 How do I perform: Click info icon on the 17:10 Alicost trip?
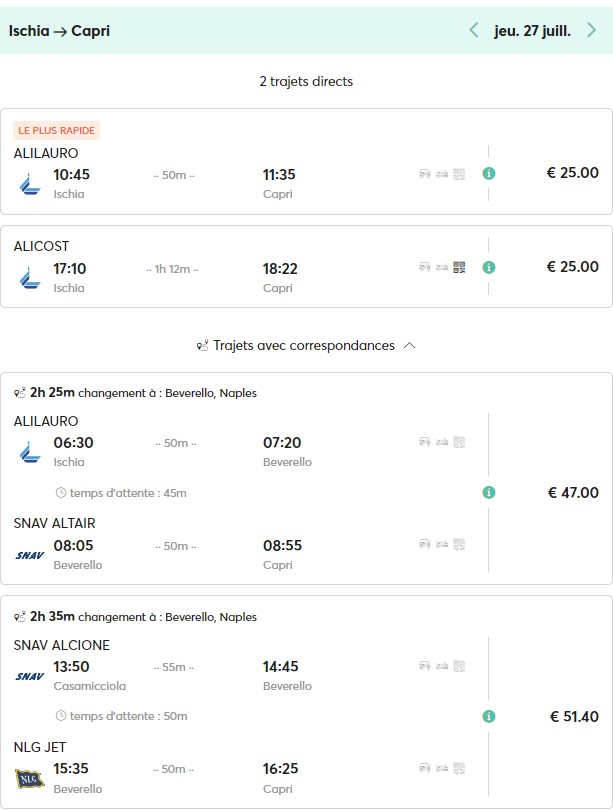489,267
